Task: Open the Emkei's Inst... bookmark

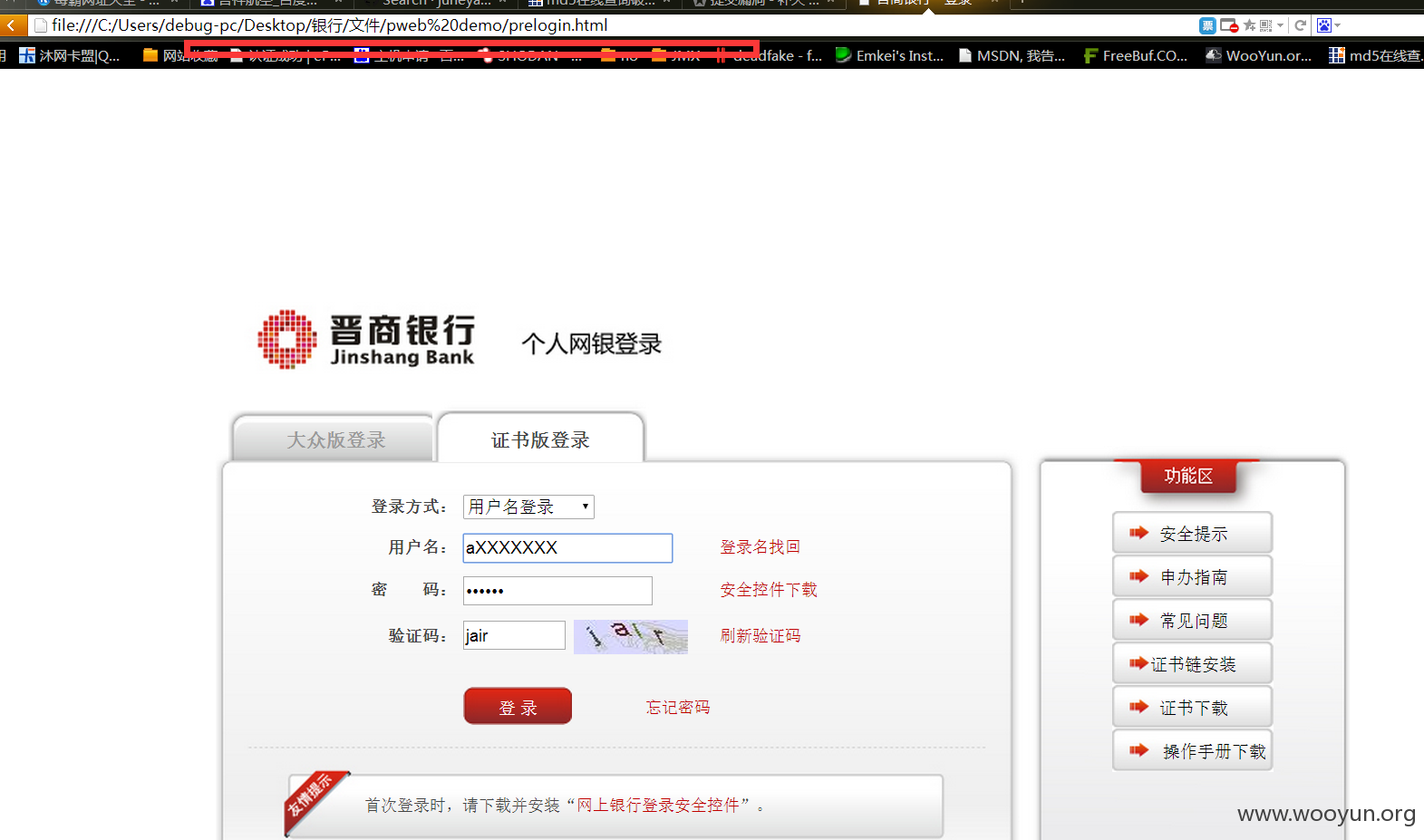Action: (889, 55)
